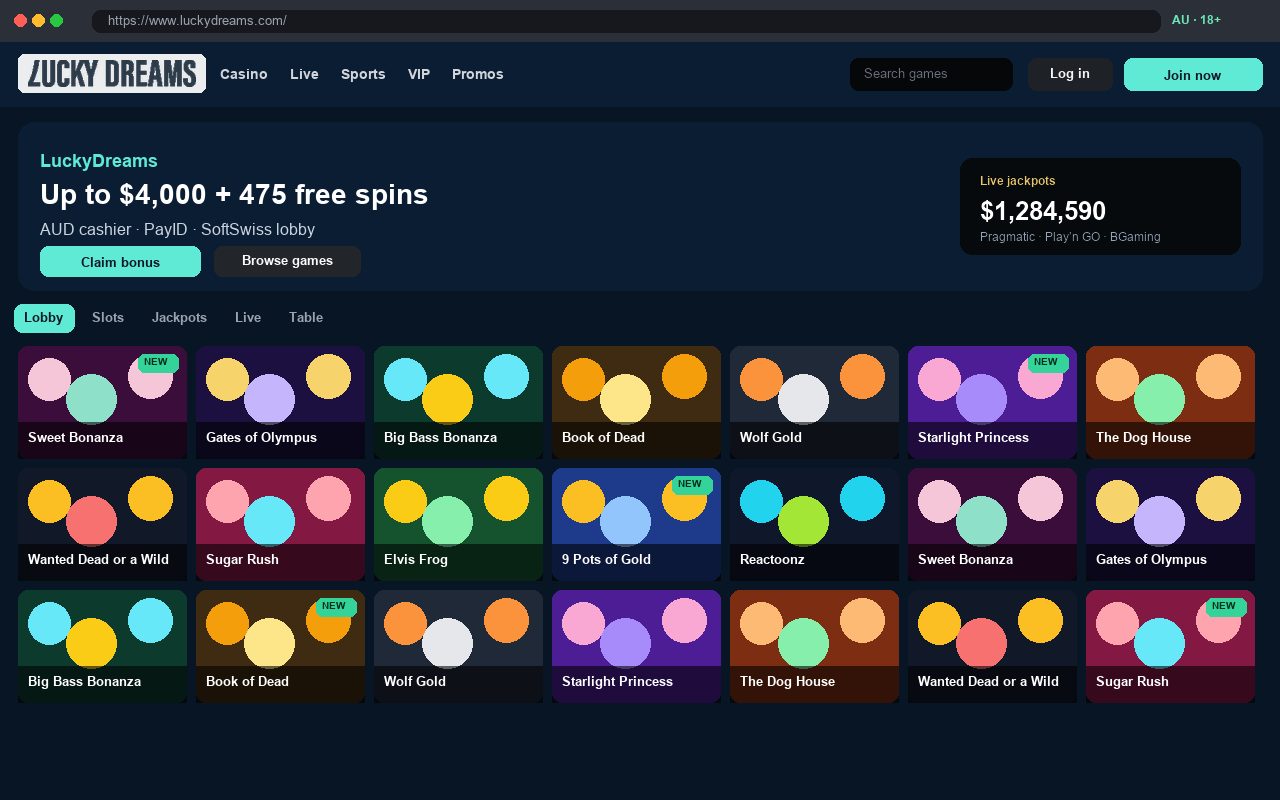This screenshot has width=1280, height=800.
Task: Claim the welcome bonus
Action: (120, 262)
